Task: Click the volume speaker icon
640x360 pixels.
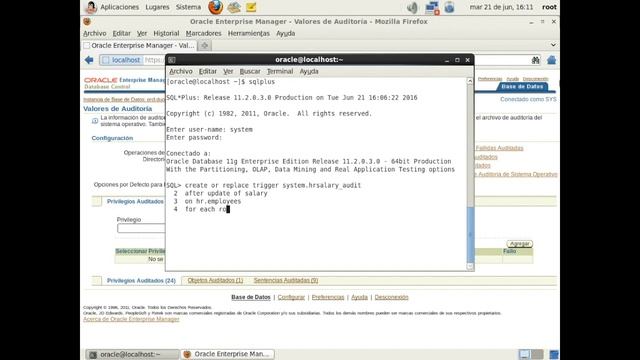Action: [413, 7]
